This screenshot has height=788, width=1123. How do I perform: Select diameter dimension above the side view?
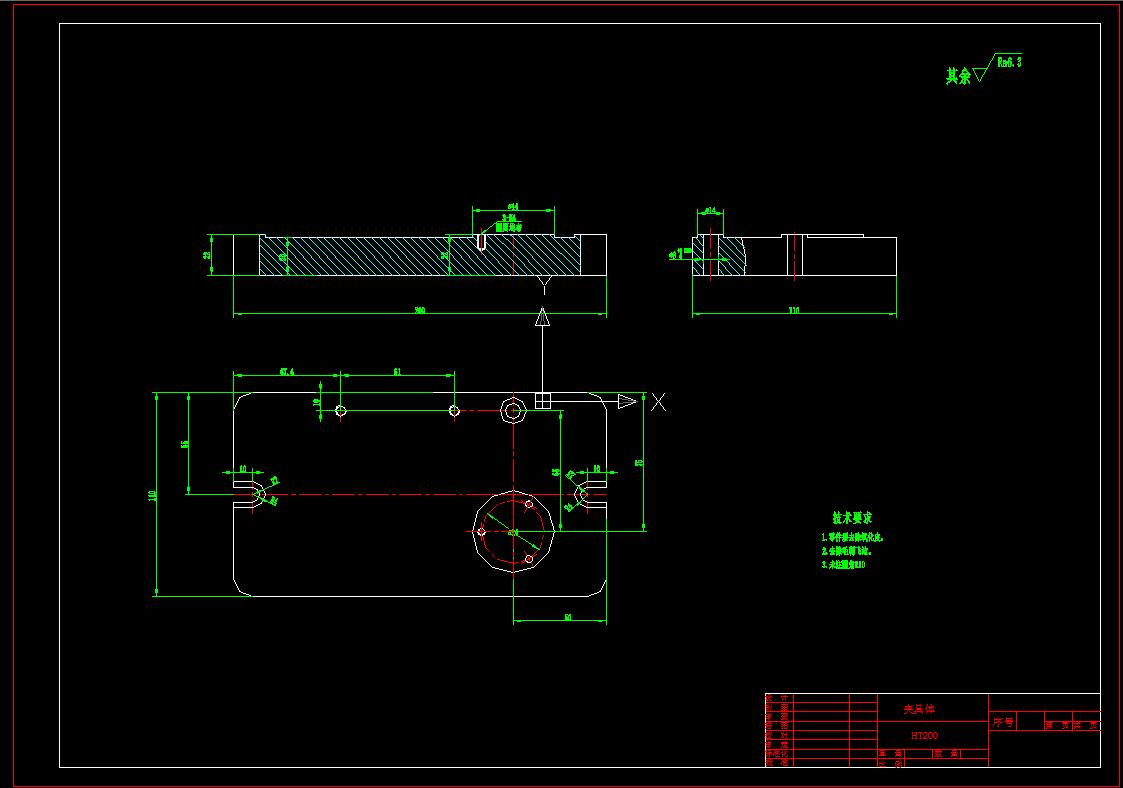click(710, 211)
